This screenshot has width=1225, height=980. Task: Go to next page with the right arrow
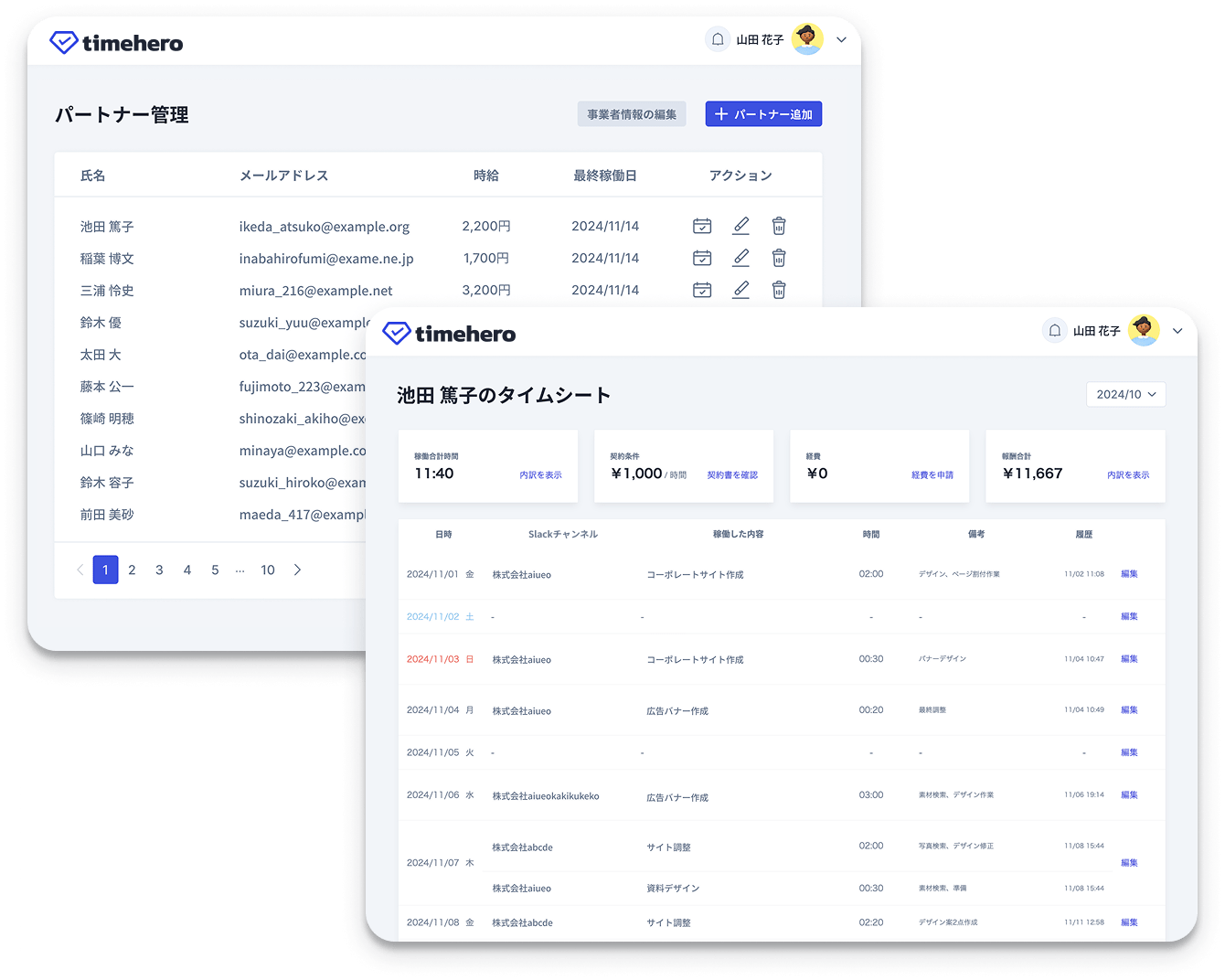pos(297,570)
